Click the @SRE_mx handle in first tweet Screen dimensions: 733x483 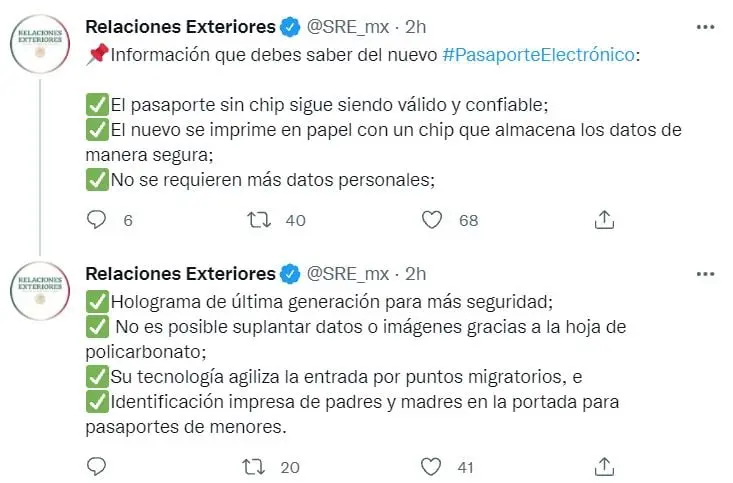pyautogui.click(x=348, y=27)
